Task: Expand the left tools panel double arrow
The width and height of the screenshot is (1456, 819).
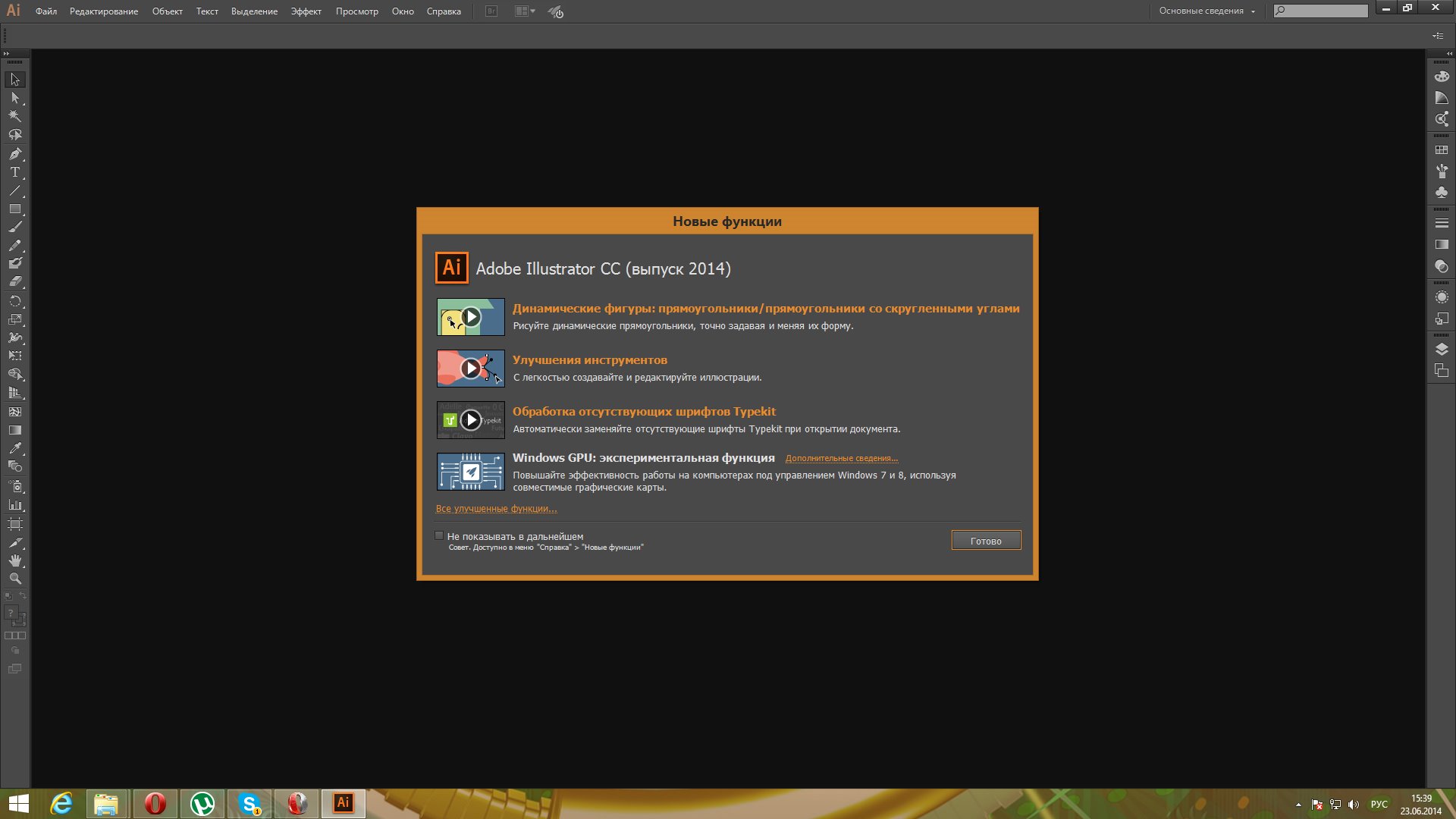Action: [x=6, y=54]
